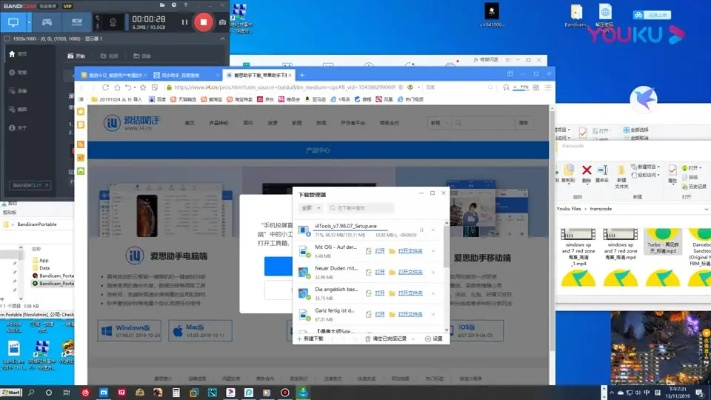Open a new browser tab with plus
The width and height of the screenshot is (711, 400).
coord(302,75)
